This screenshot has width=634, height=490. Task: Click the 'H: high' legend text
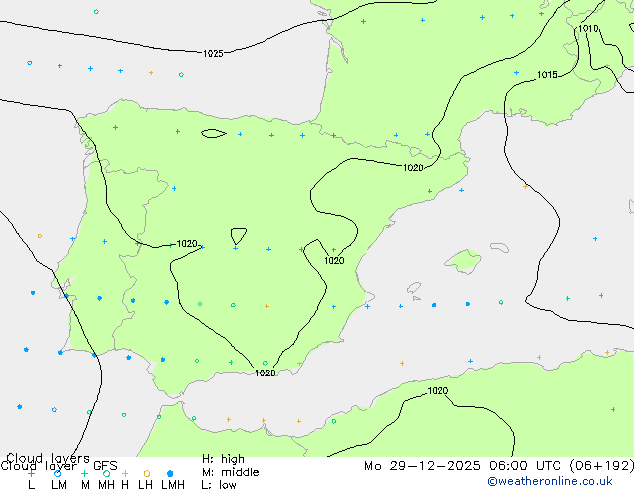223,459
